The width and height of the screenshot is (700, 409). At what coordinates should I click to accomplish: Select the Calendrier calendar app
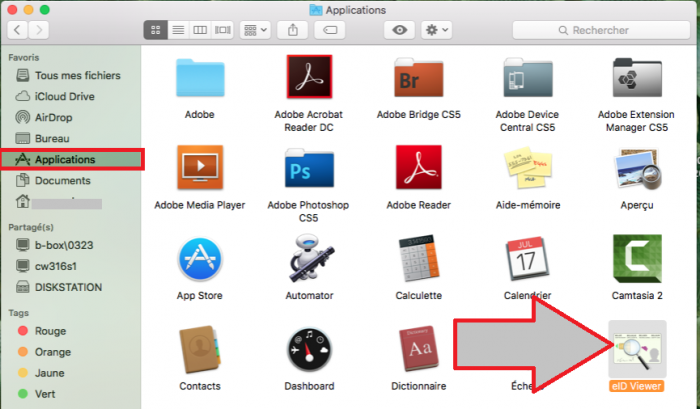(x=528, y=259)
